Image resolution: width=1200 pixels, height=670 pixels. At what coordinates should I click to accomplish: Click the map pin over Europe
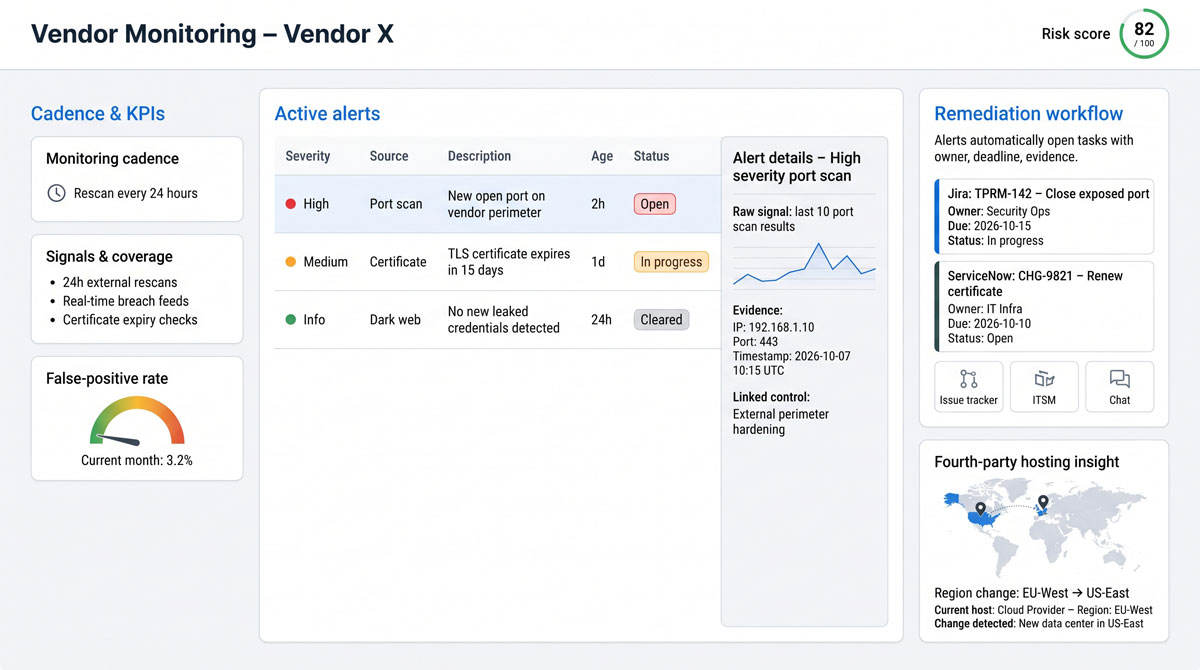click(x=1042, y=503)
